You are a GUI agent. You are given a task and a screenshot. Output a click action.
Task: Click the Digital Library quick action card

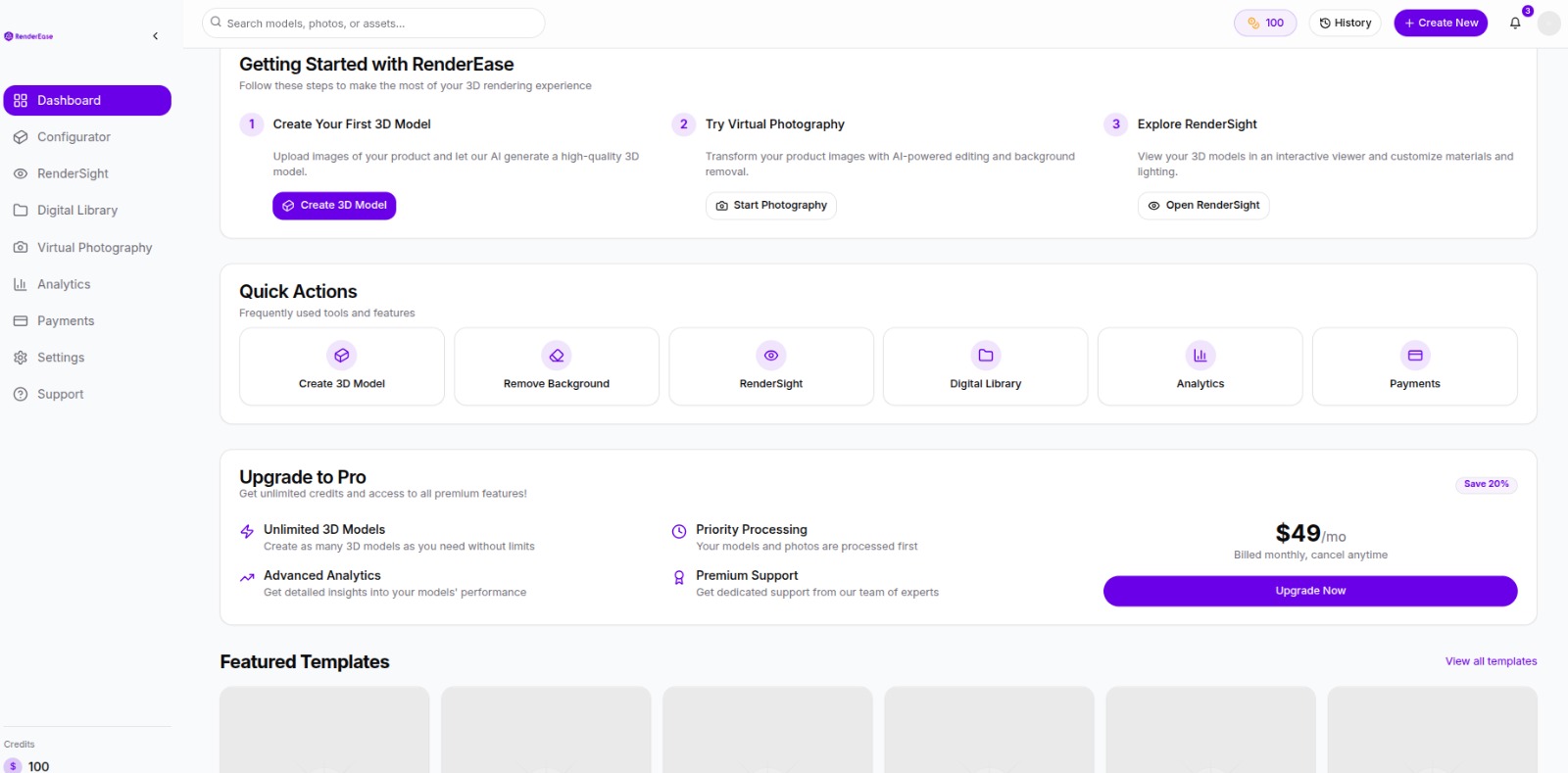pos(986,366)
